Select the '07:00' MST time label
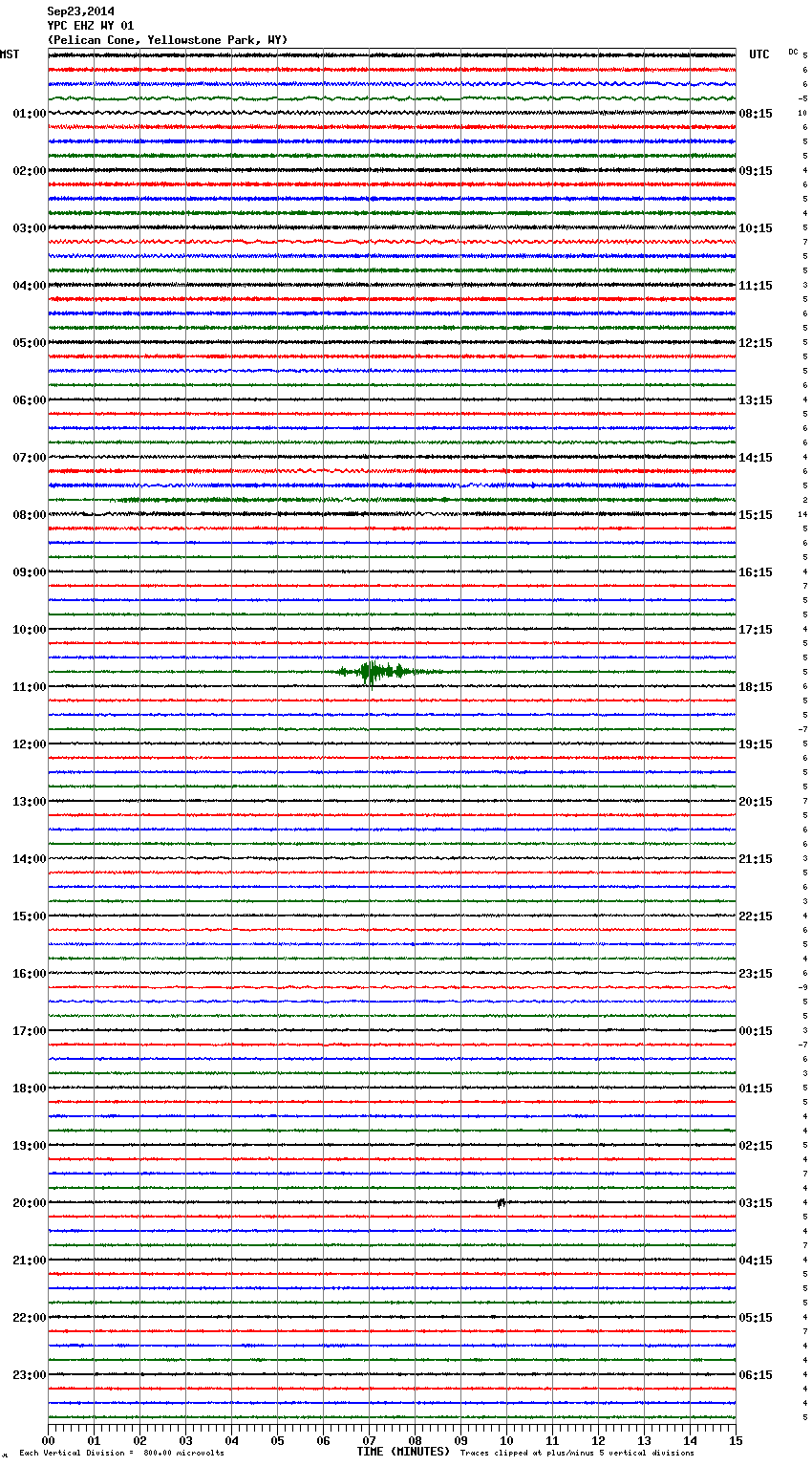 [30, 458]
